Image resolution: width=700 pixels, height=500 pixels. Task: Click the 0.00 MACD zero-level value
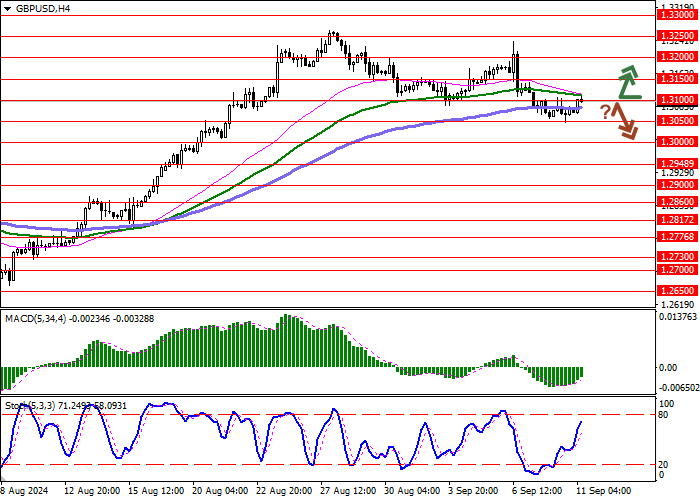pyautogui.click(x=668, y=368)
